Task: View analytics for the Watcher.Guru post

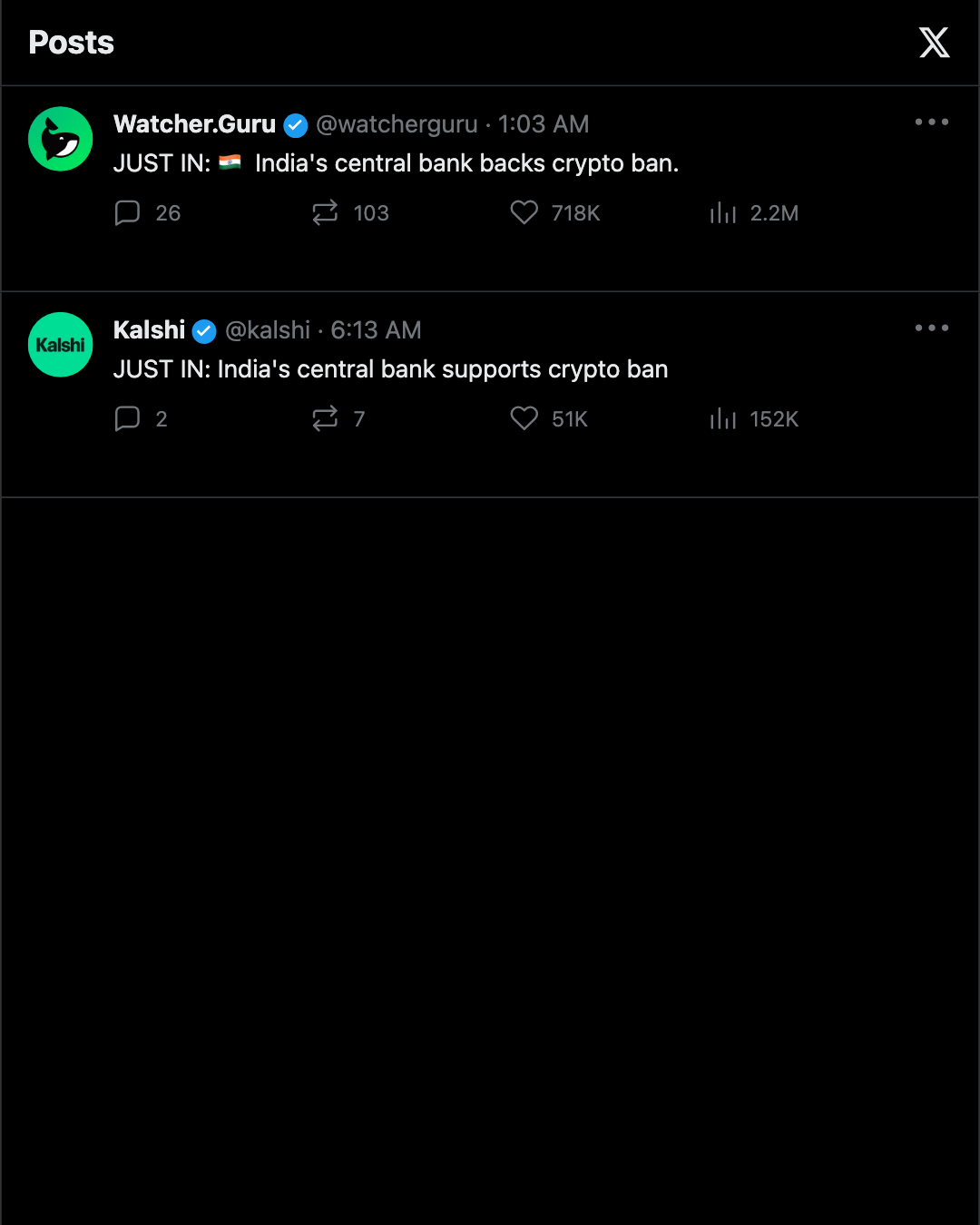Action: pos(723,213)
